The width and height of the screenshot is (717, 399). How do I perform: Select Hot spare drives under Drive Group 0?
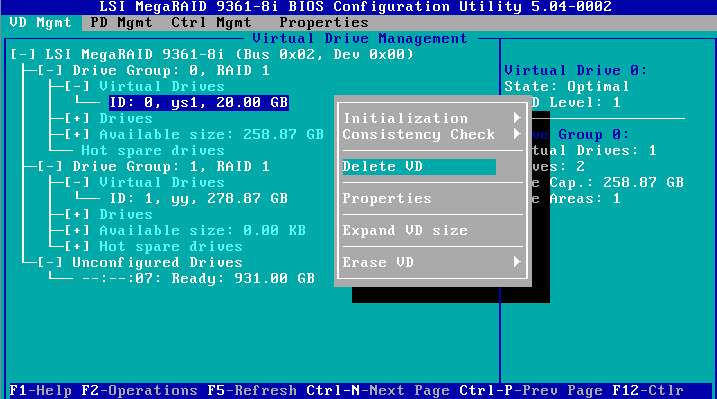[x=153, y=150]
